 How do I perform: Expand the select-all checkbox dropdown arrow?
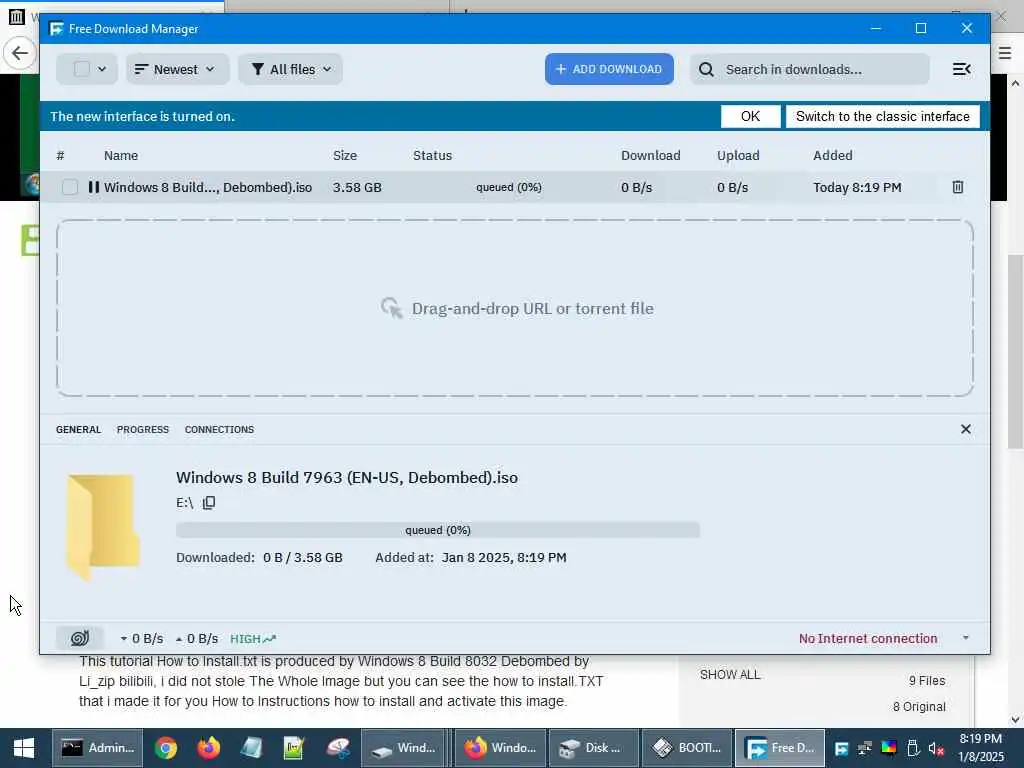click(x=102, y=69)
